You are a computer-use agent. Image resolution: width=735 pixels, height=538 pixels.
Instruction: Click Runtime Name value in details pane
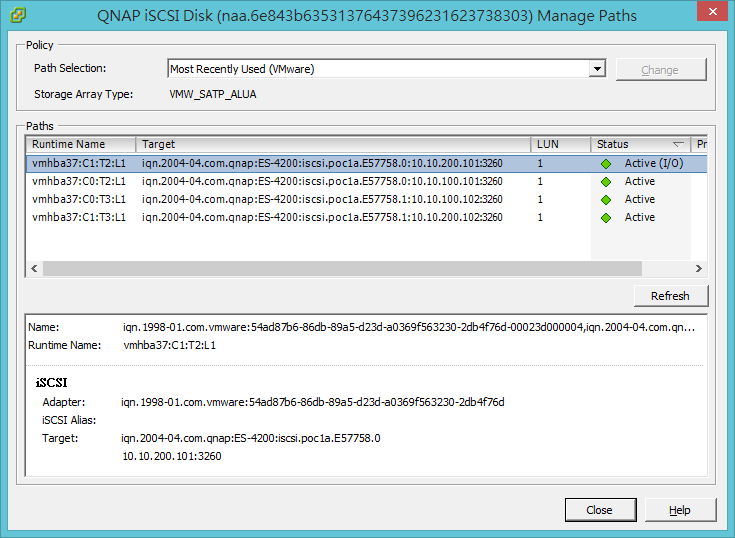coord(169,345)
